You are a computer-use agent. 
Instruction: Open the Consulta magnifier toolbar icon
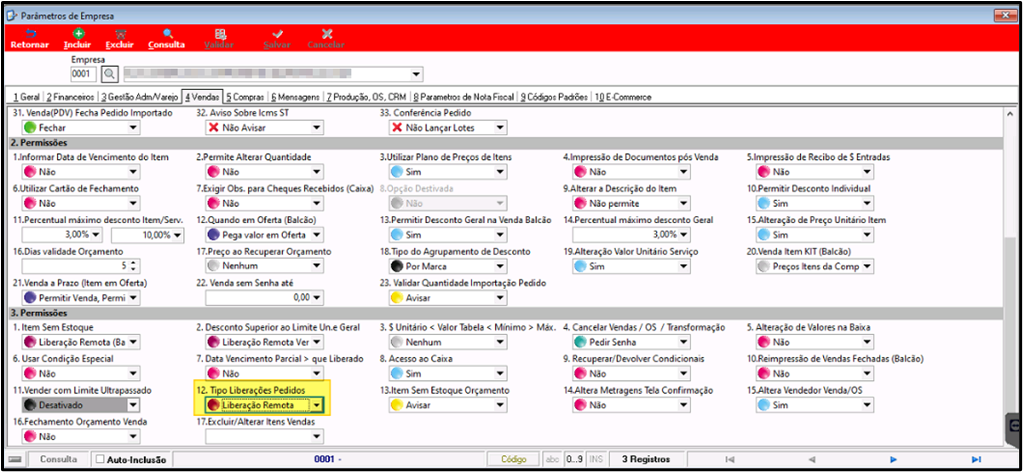(x=167, y=33)
